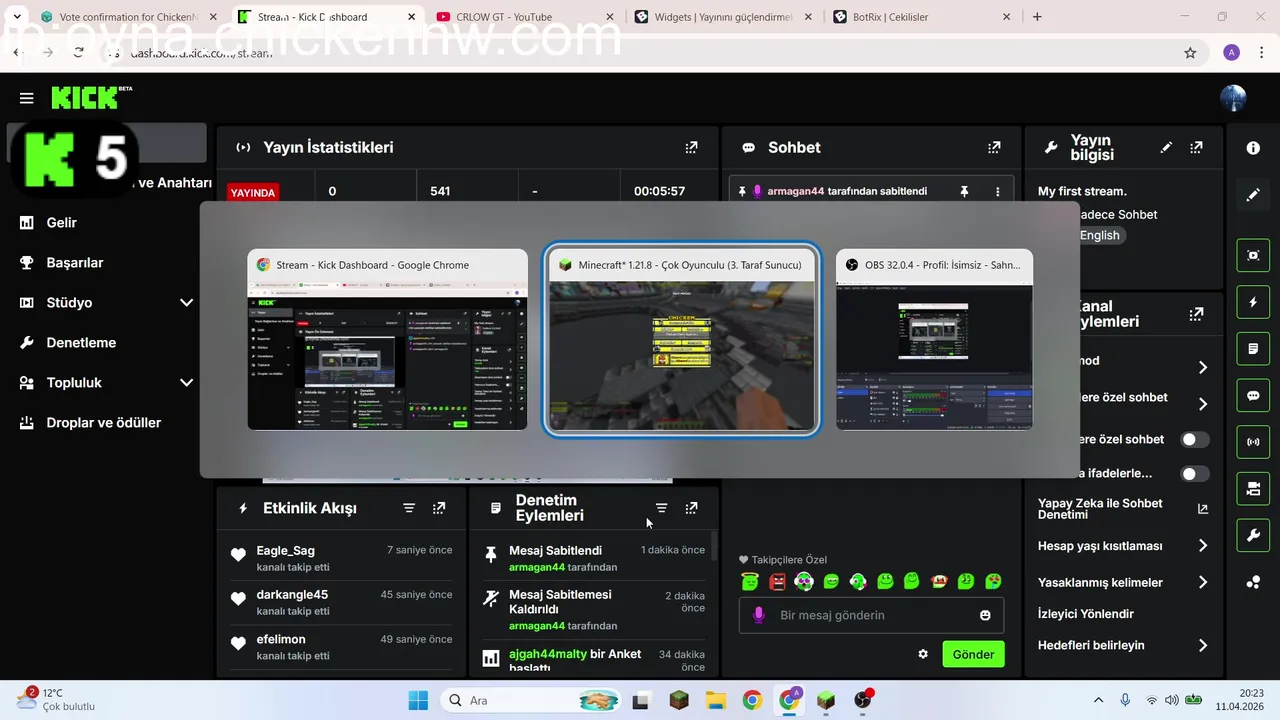
Task: Open the Windows Start menu
Action: (x=418, y=700)
